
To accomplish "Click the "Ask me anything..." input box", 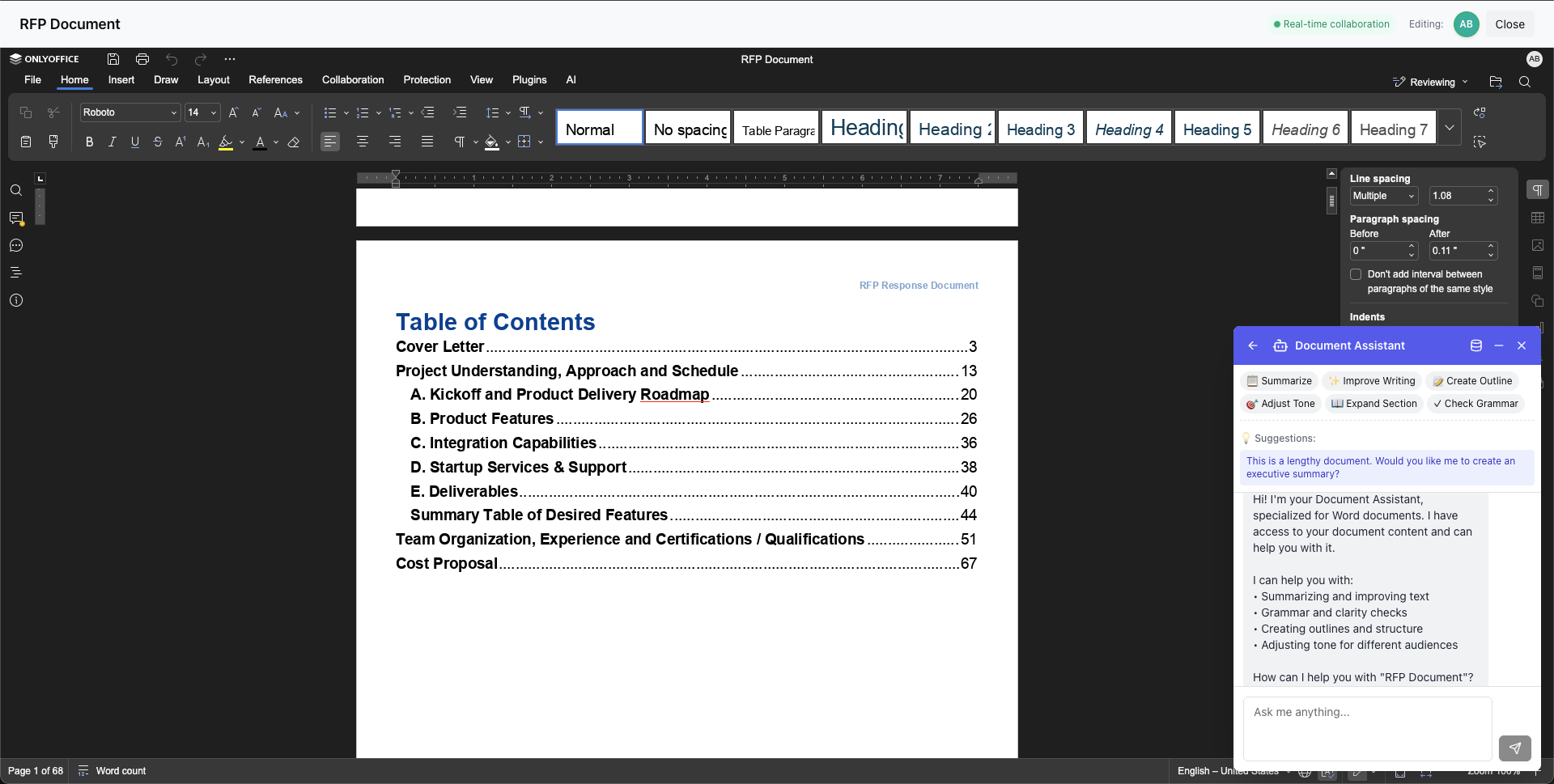I will coord(1367,728).
